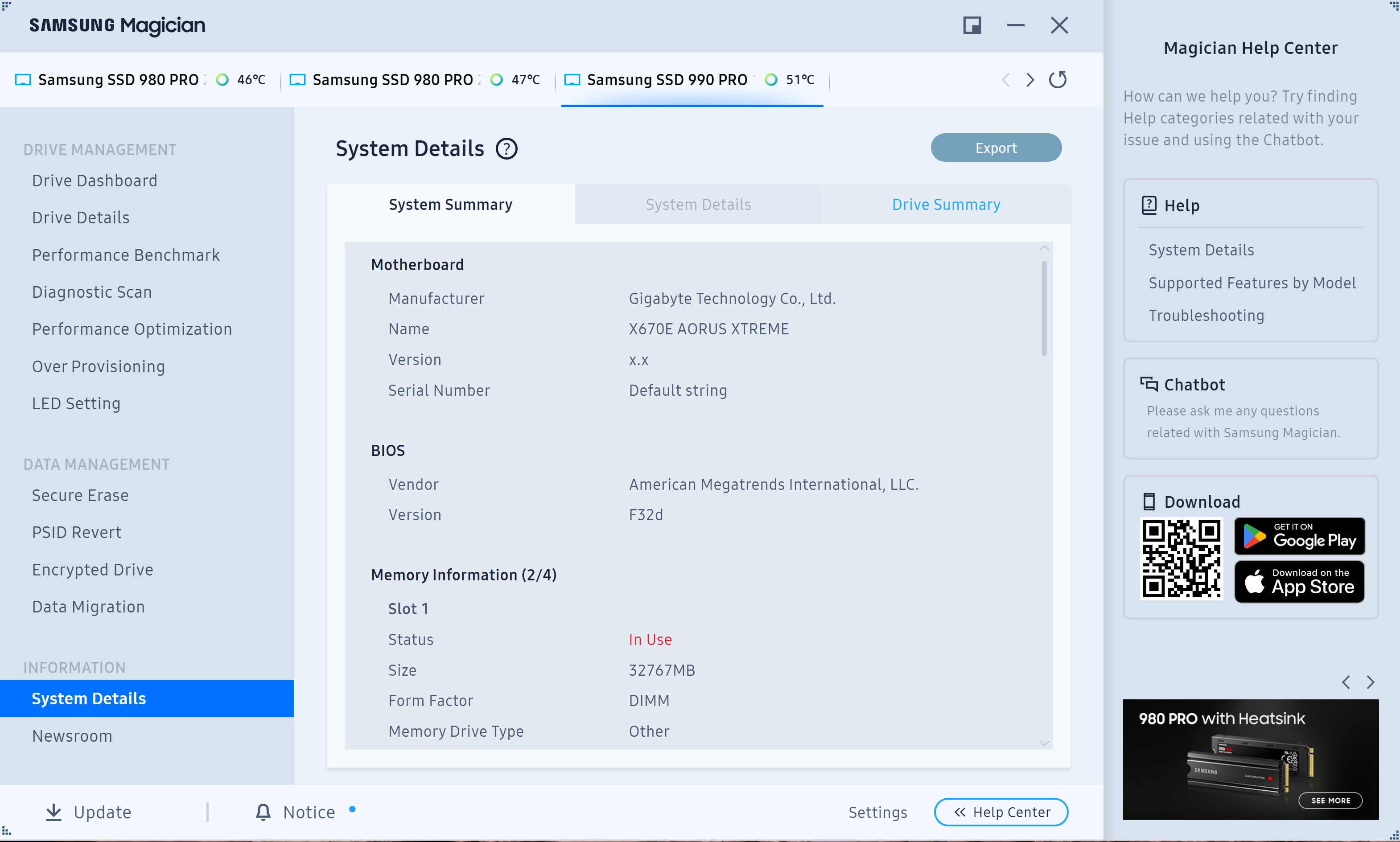The width and height of the screenshot is (1400, 842).
Task: Click the BIOS version F32d value
Action: pos(646,515)
